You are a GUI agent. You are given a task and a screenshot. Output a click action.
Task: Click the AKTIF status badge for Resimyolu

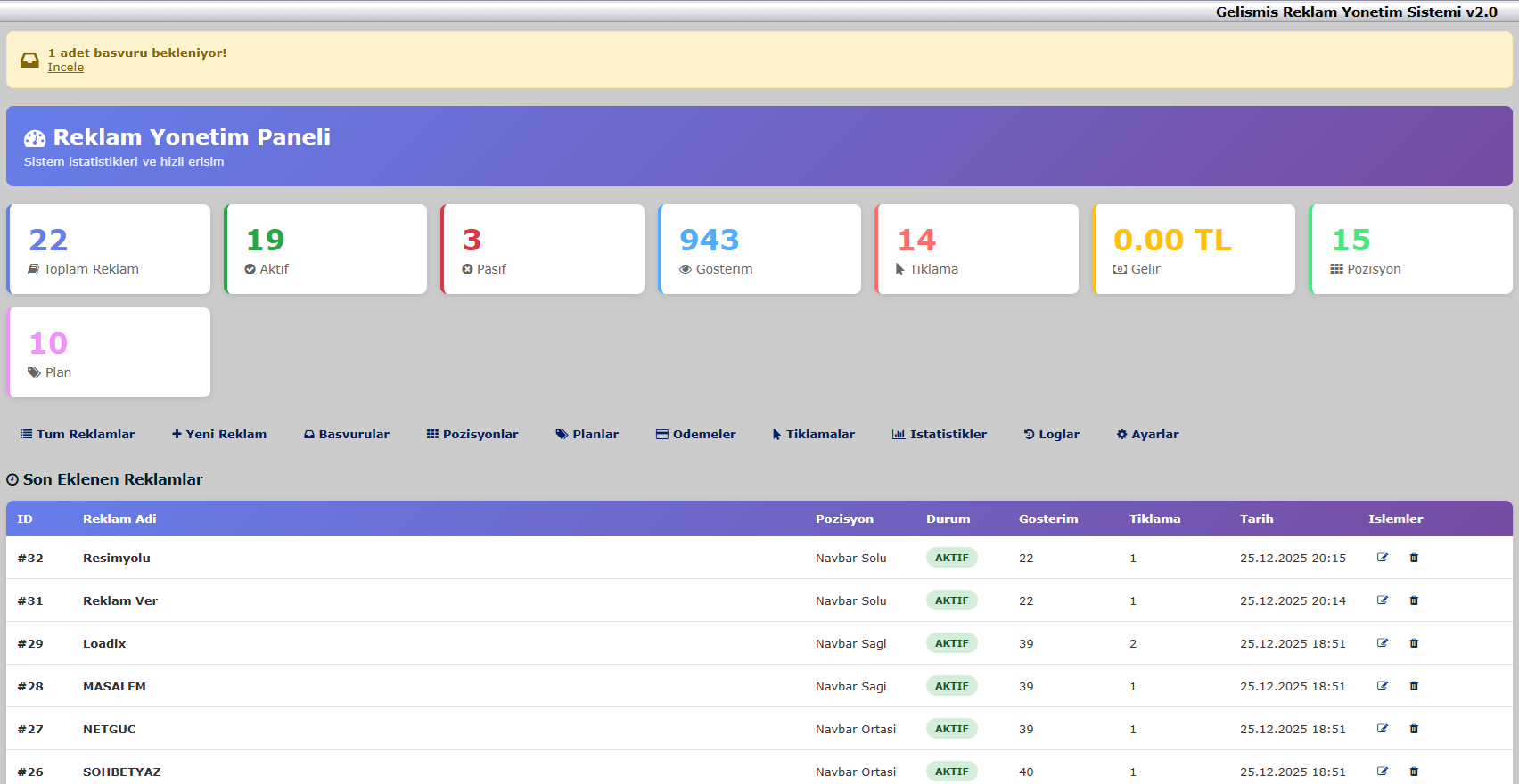(951, 558)
